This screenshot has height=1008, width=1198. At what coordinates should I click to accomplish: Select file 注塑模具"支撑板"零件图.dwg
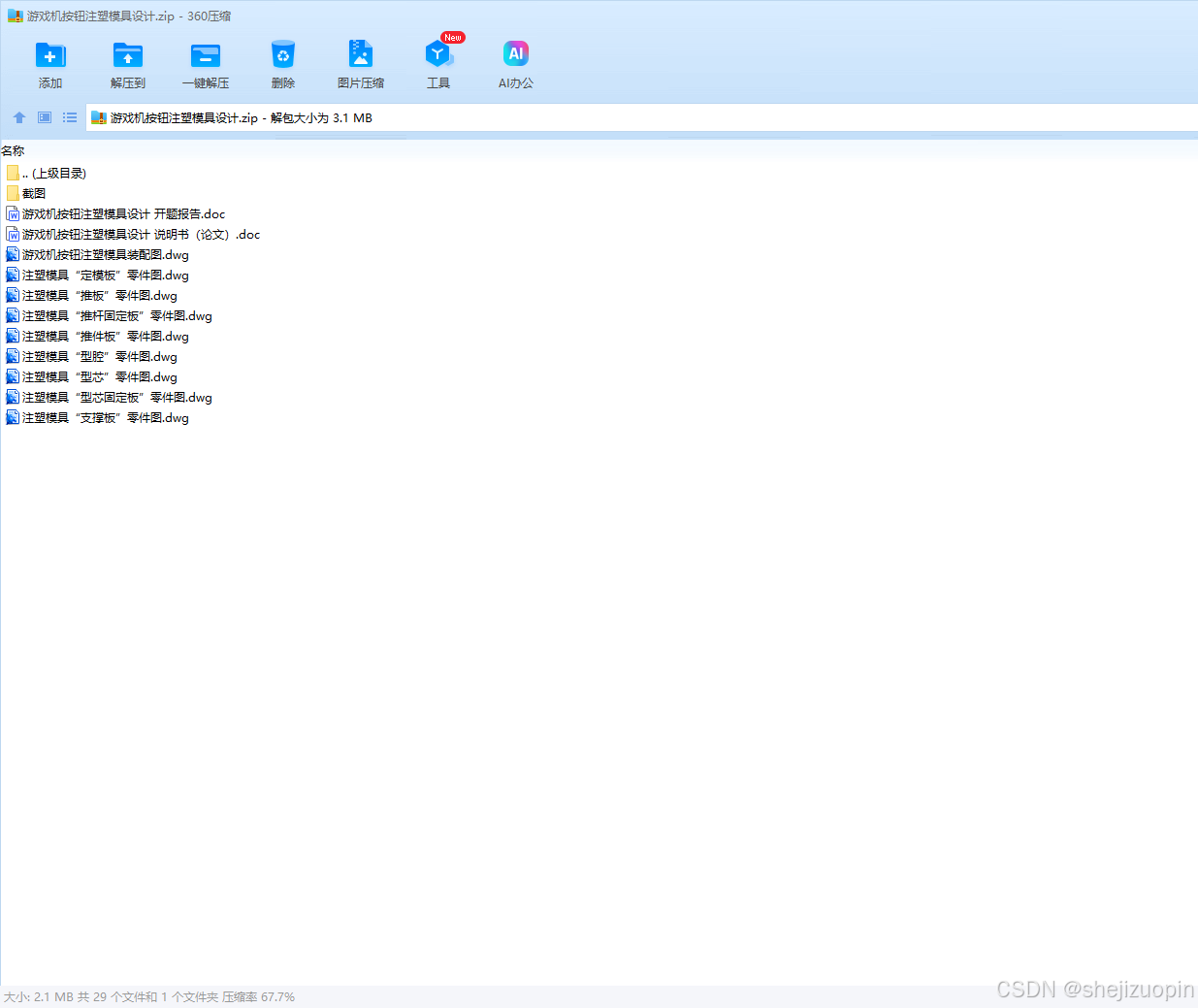106,417
